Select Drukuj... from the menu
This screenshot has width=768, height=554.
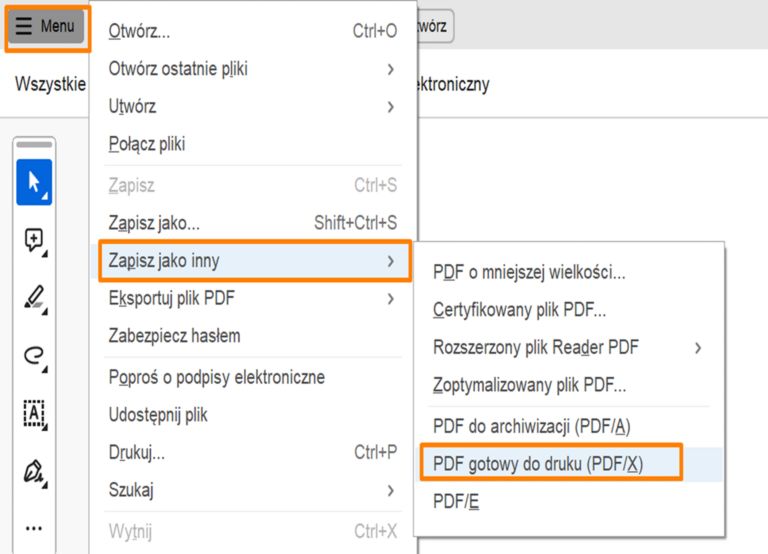click(137, 452)
